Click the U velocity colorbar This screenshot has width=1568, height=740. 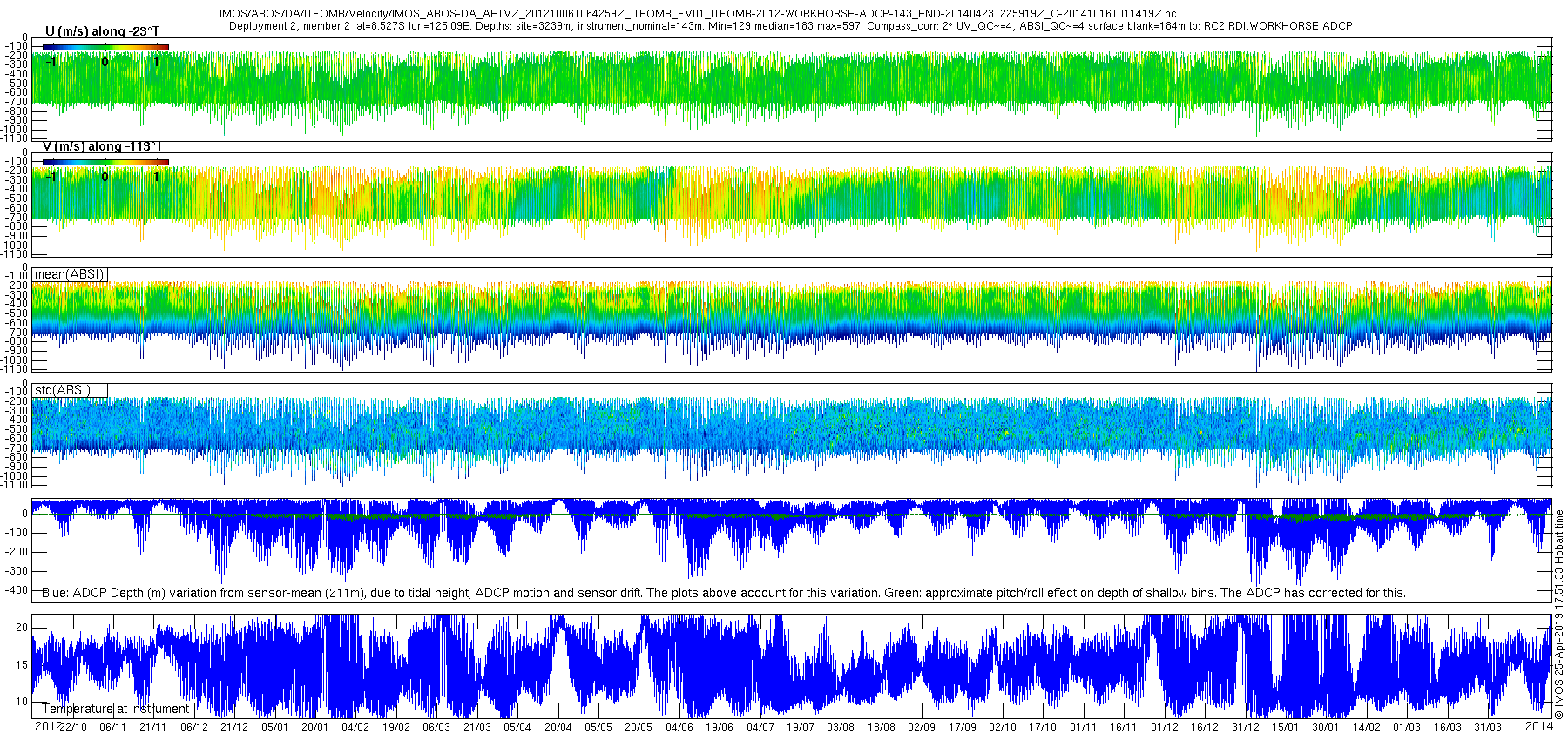105,47
